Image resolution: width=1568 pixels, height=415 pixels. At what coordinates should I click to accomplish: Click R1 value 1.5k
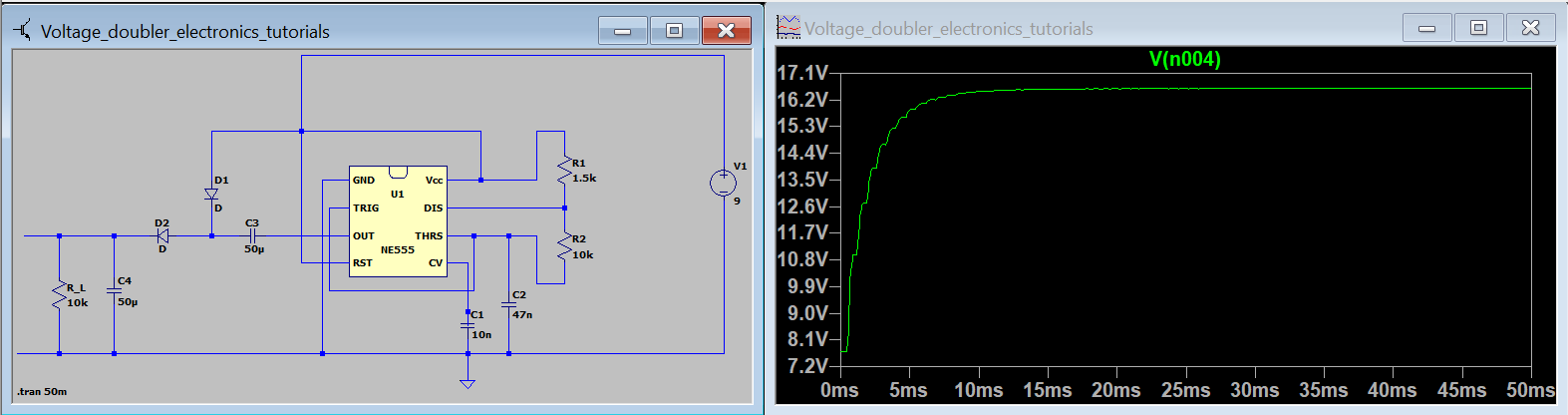point(584,179)
